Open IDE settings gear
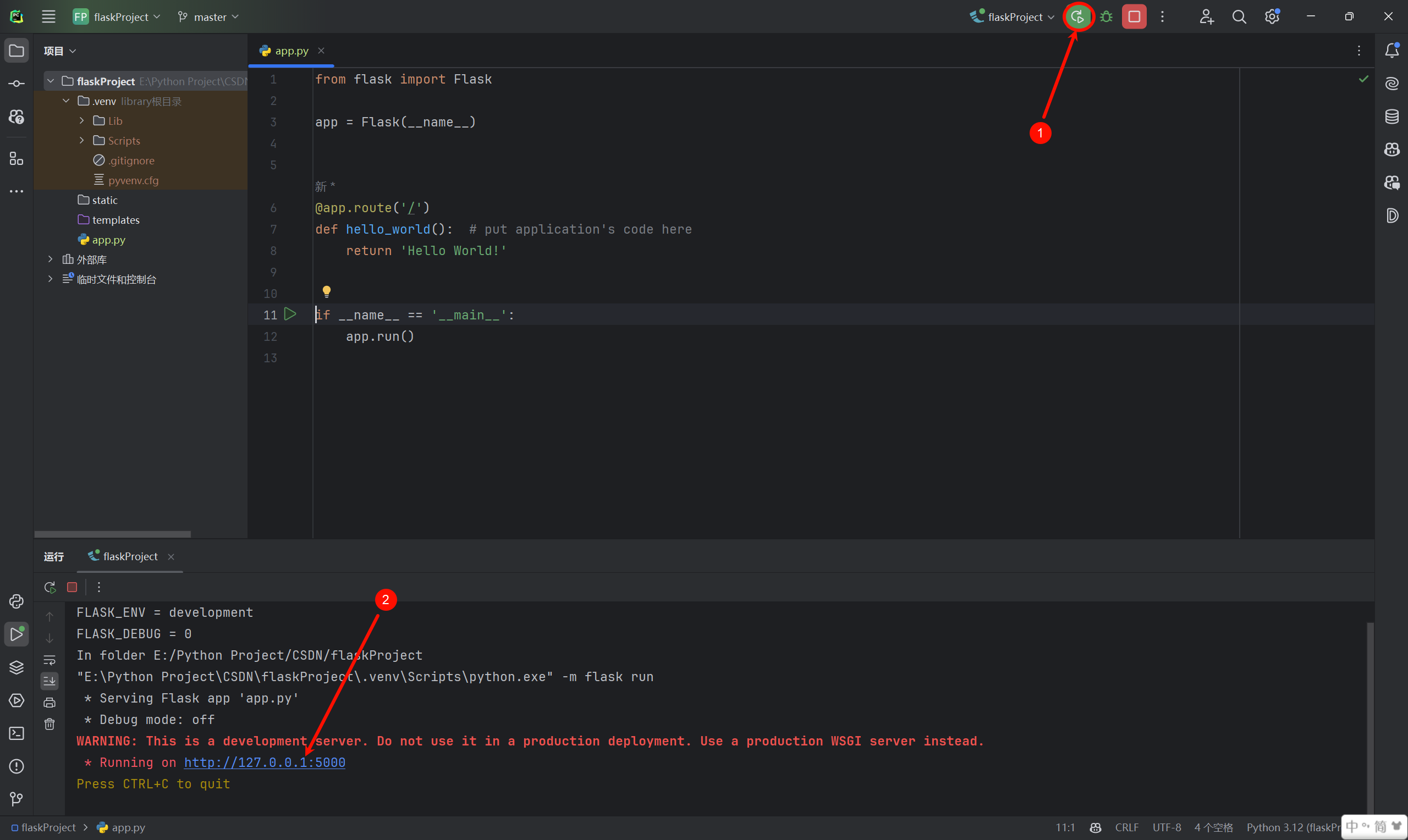The image size is (1408, 840). click(1272, 16)
